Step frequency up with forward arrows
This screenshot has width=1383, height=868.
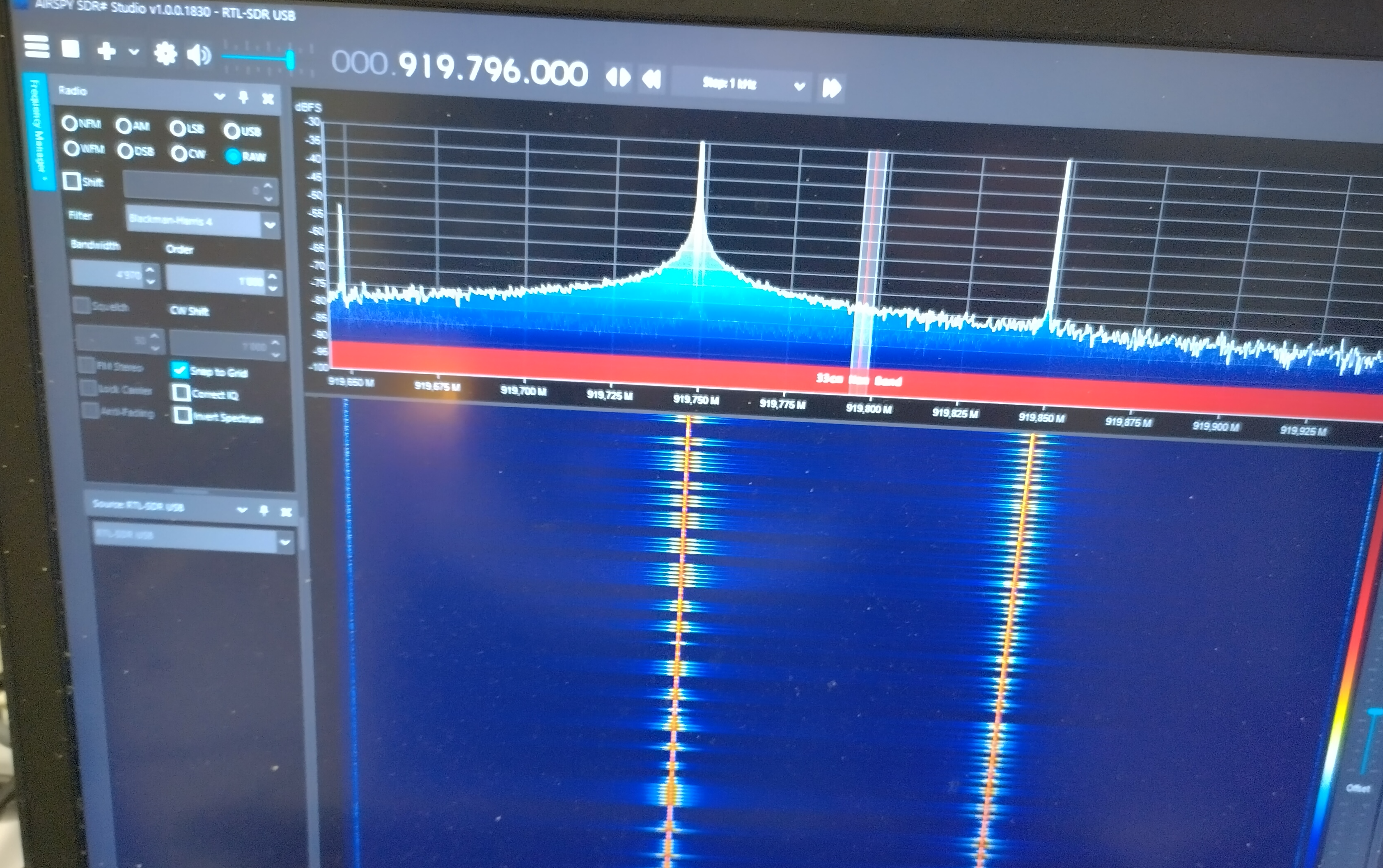pos(831,88)
